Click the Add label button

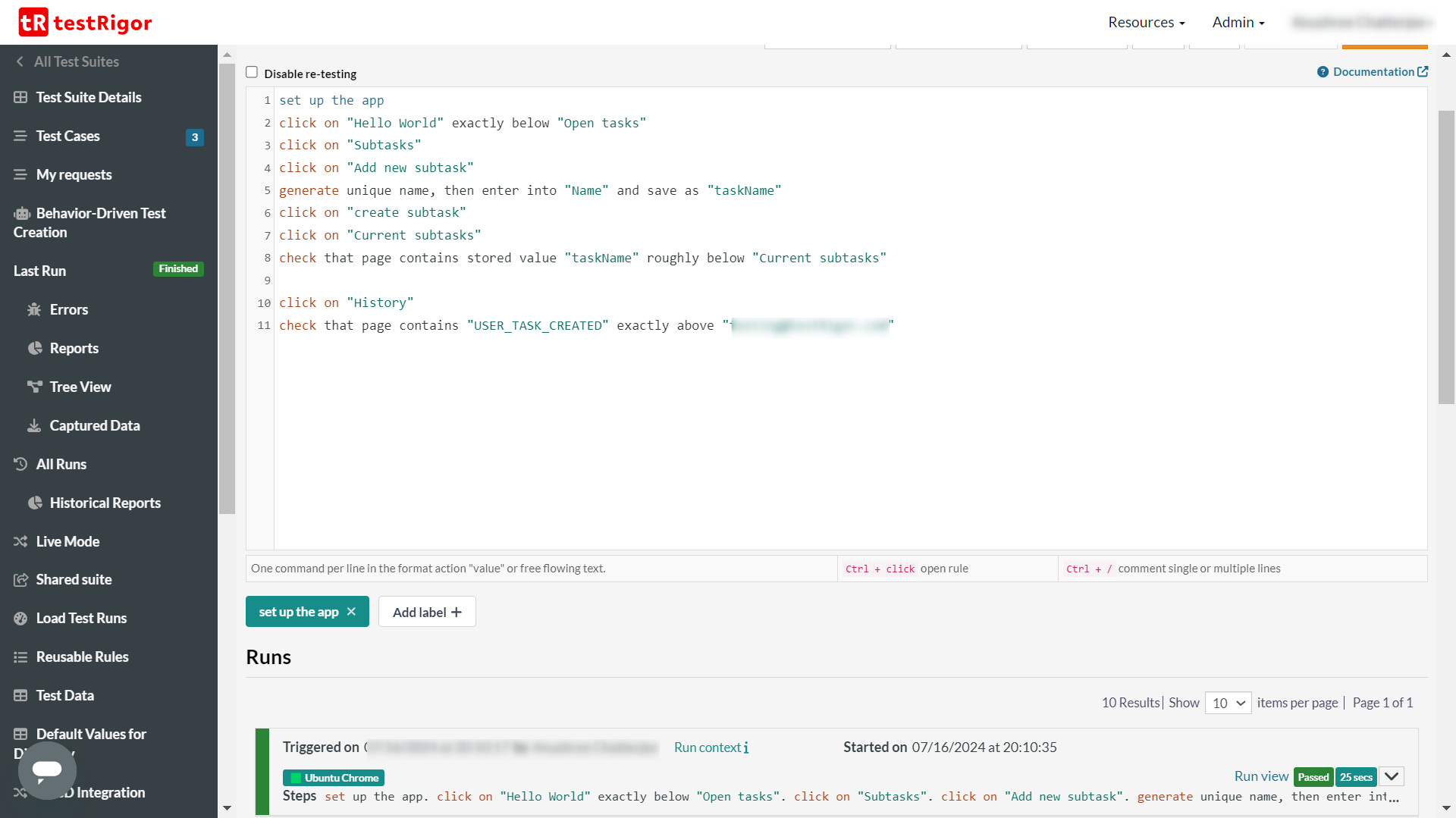427,612
